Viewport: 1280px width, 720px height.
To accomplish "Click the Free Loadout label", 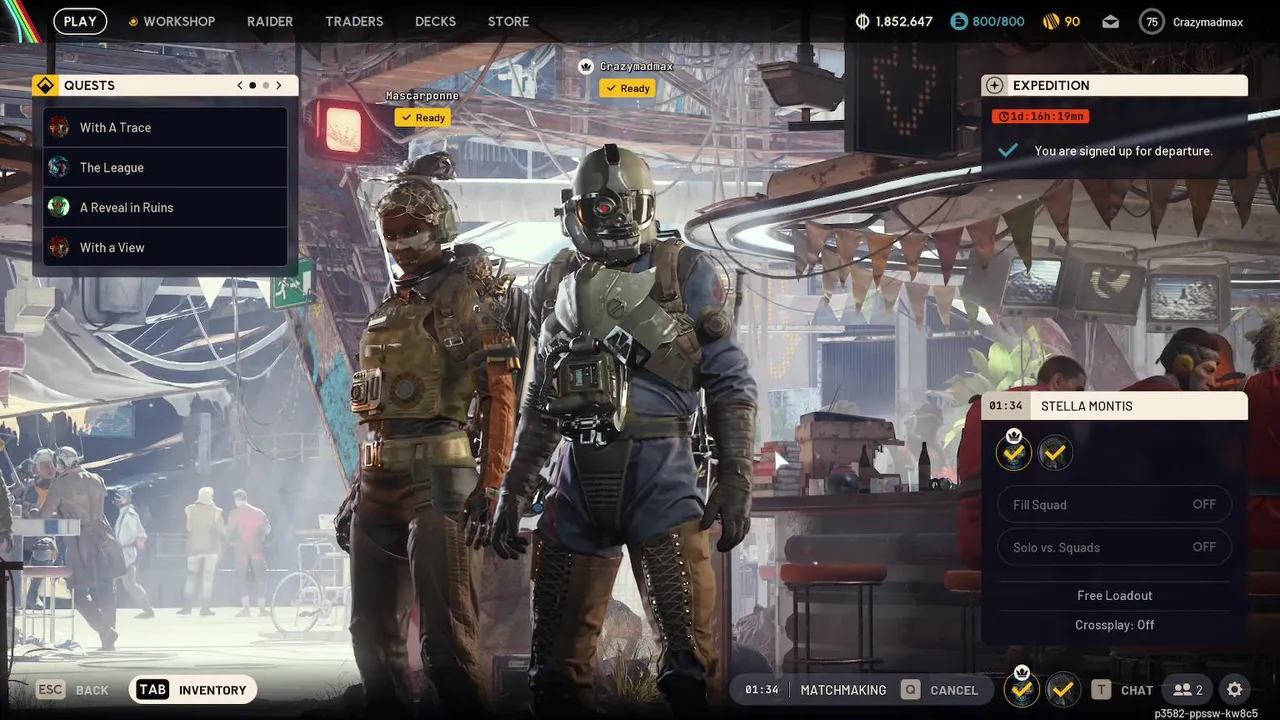I will pos(1114,595).
